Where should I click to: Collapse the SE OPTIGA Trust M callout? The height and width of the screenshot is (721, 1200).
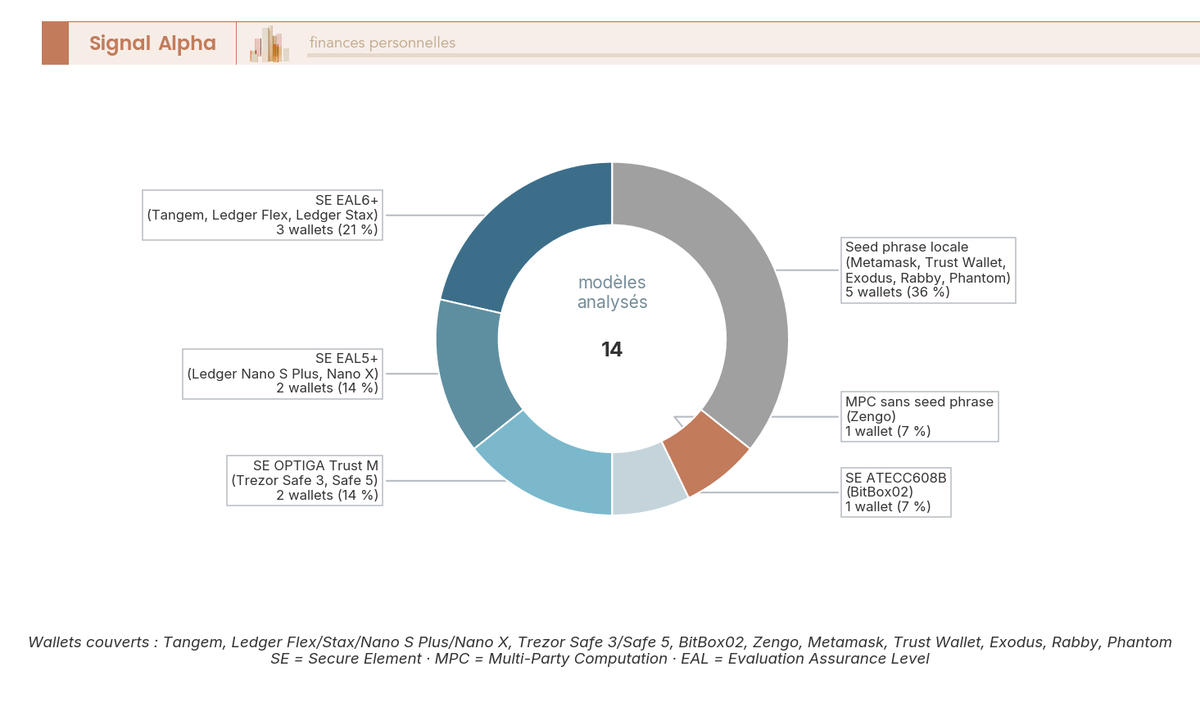click(305, 480)
